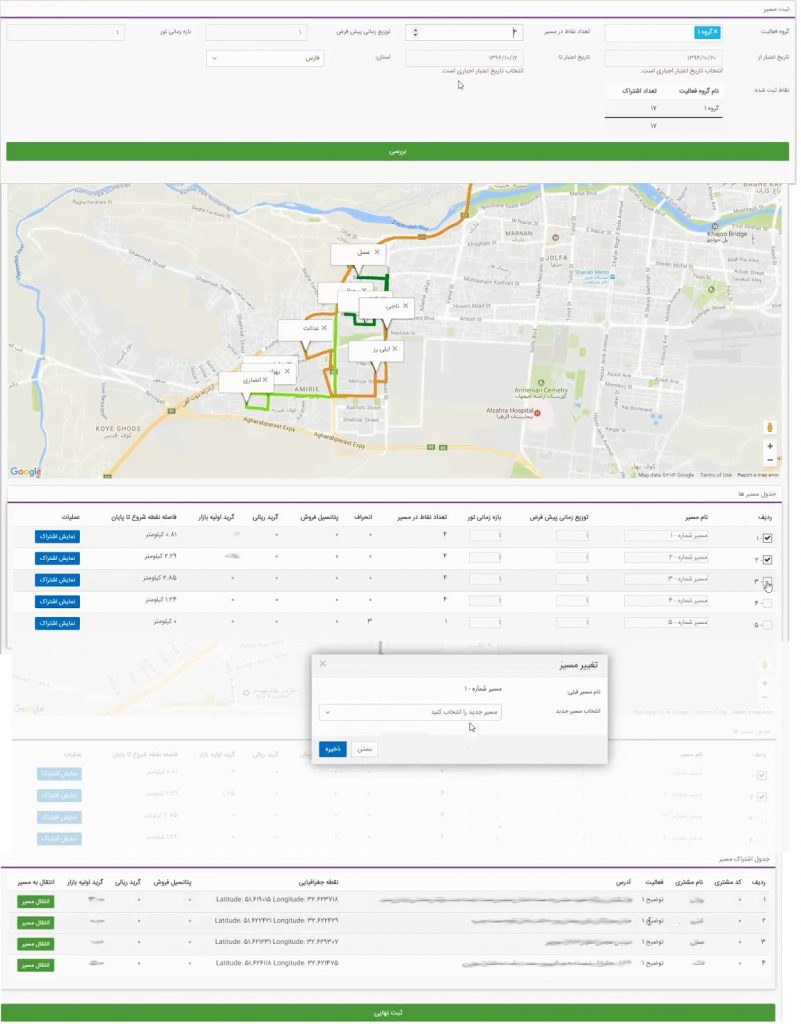Show subscribers for route 2 (۲.۲۹ km)
Screen dimensions: 801x1024
click(x=57, y=558)
